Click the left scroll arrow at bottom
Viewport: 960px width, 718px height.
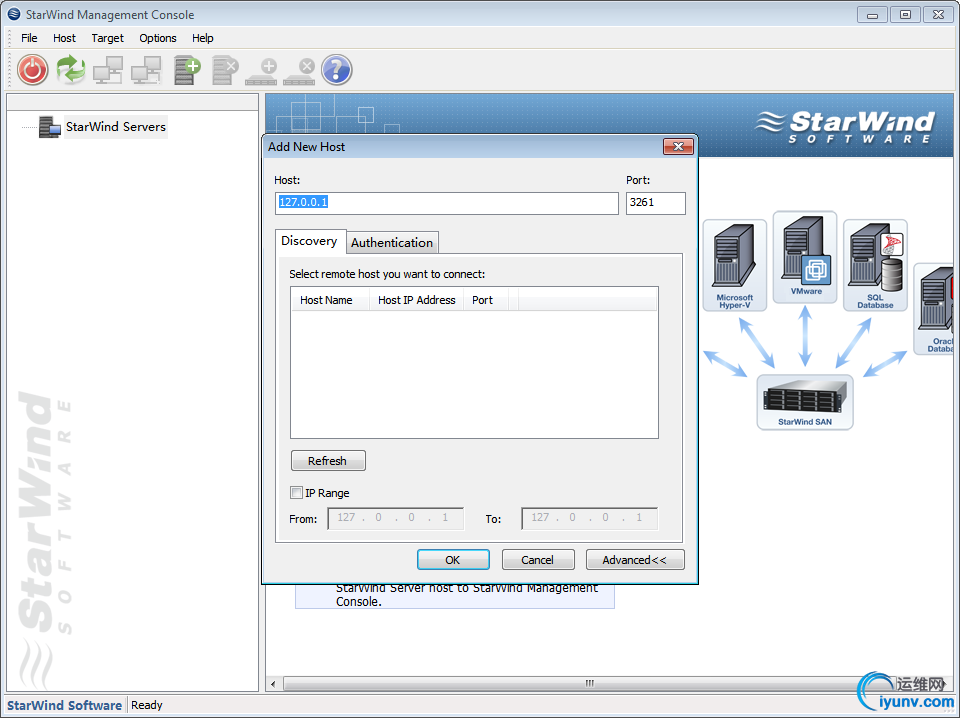(273, 684)
